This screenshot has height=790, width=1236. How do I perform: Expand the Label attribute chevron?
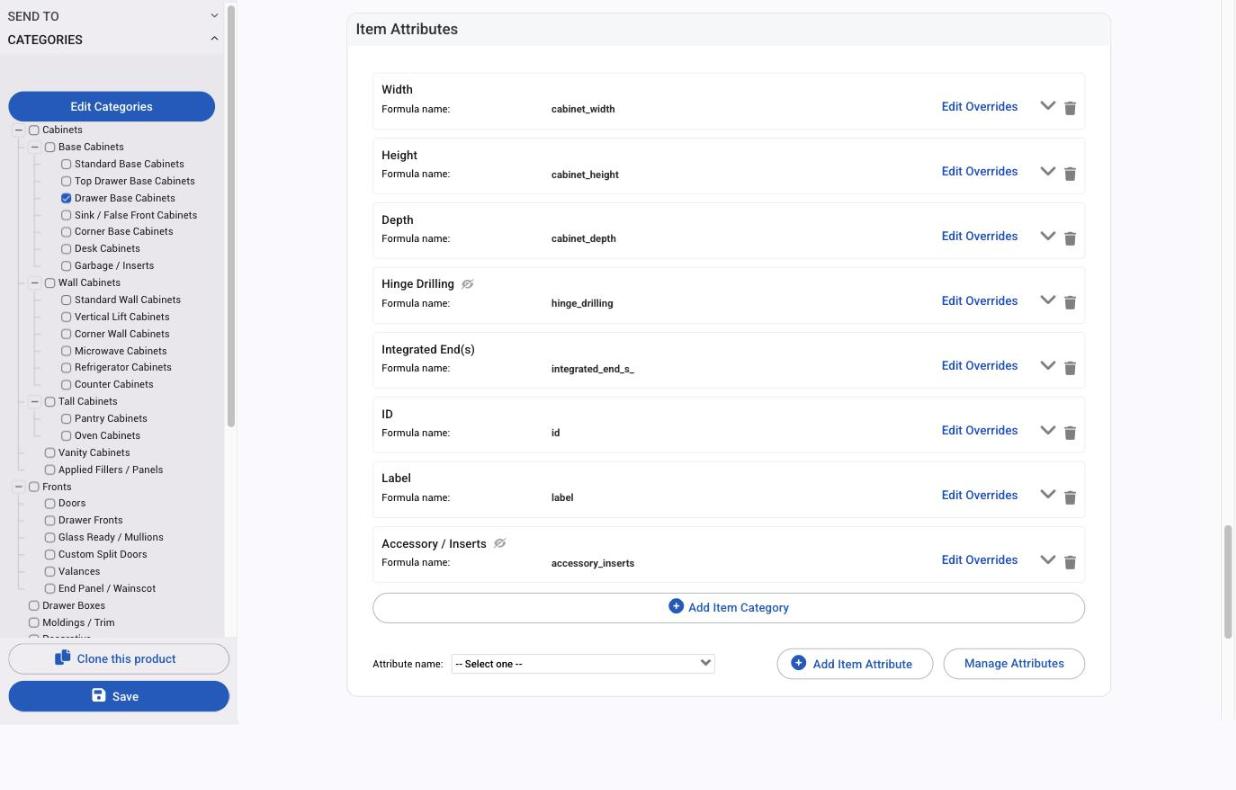tap(1048, 495)
